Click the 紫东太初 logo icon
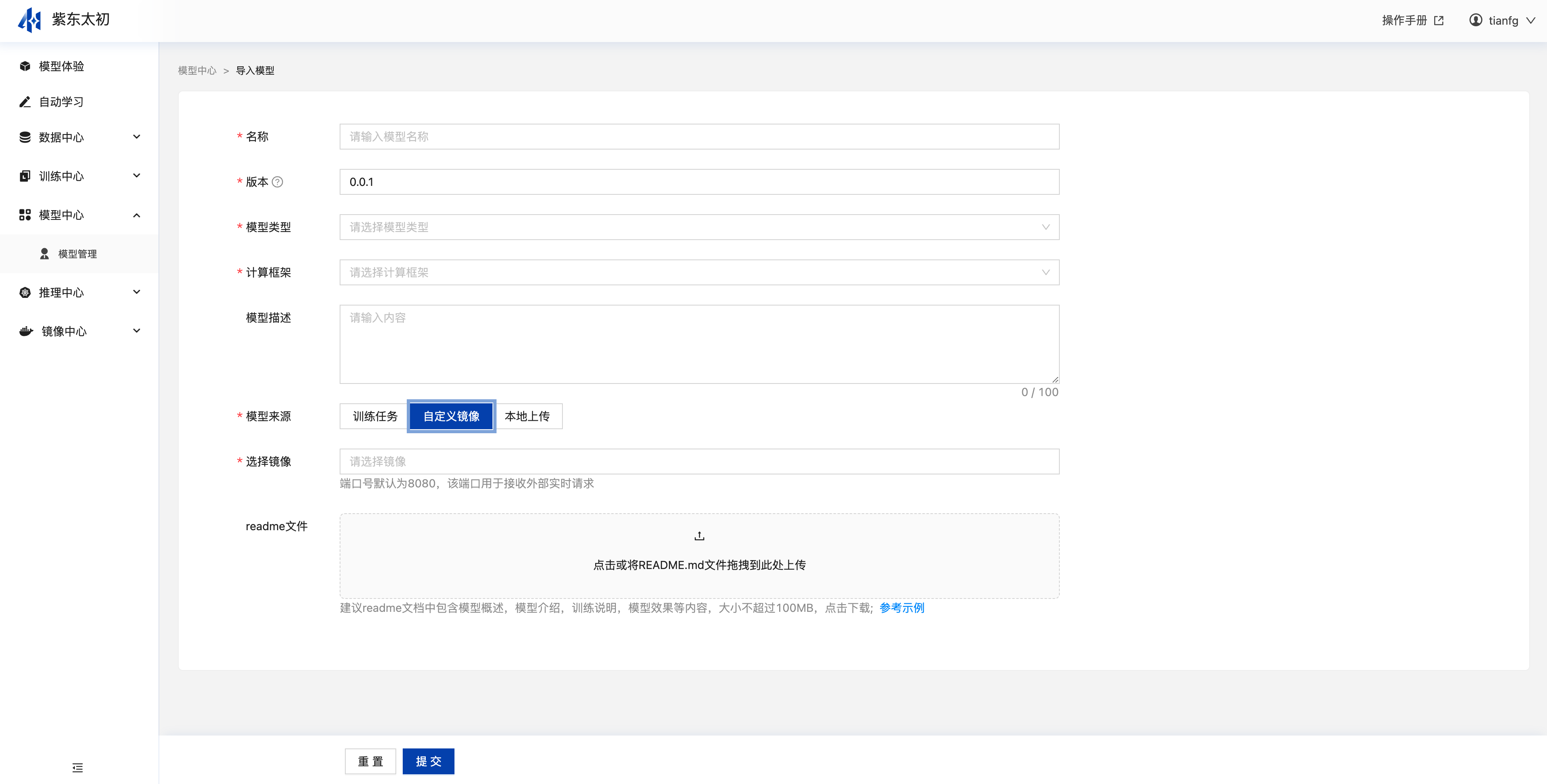Image resolution: width=1547 pixels, height=784 pixels. click(x=30, y=20)
